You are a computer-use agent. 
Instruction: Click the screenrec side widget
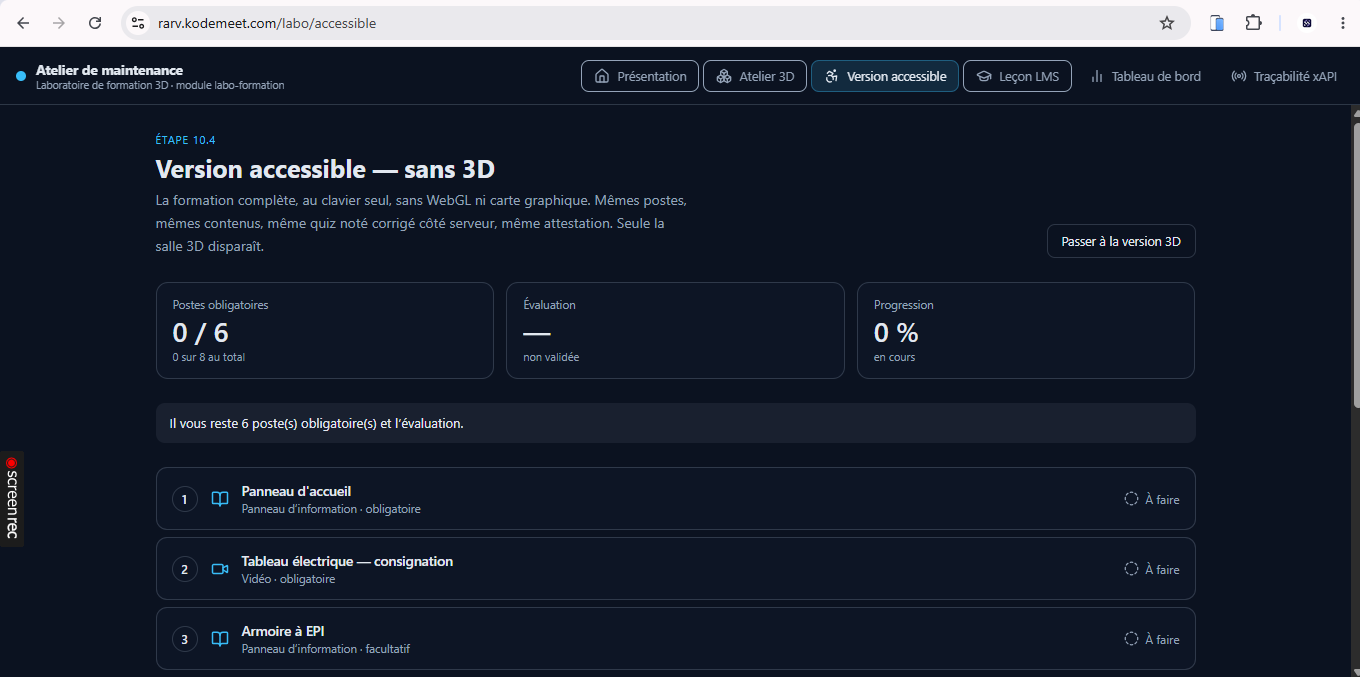tap(12, 498)
